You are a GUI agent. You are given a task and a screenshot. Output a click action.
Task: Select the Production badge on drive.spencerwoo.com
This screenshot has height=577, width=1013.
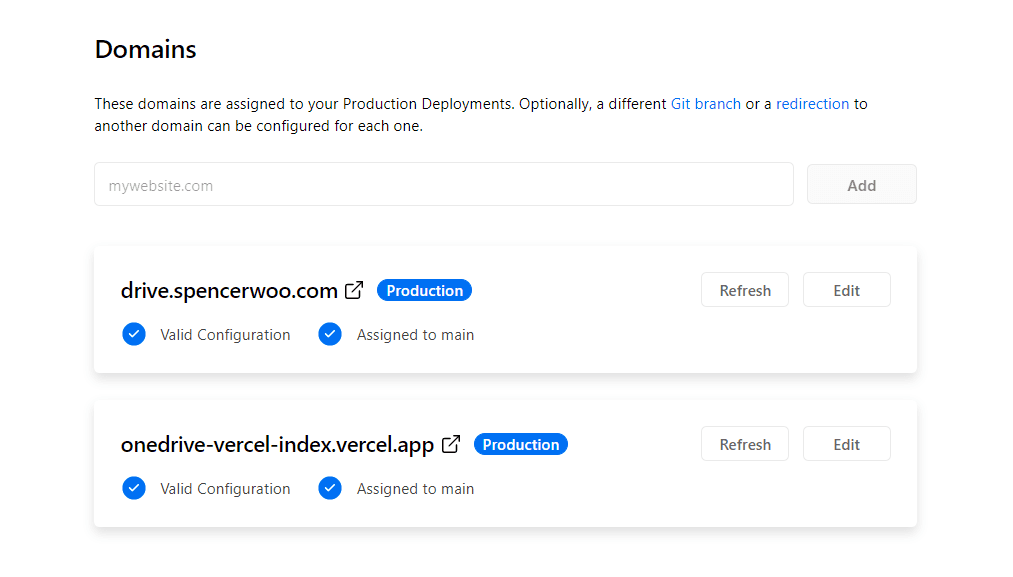[424, 290]
